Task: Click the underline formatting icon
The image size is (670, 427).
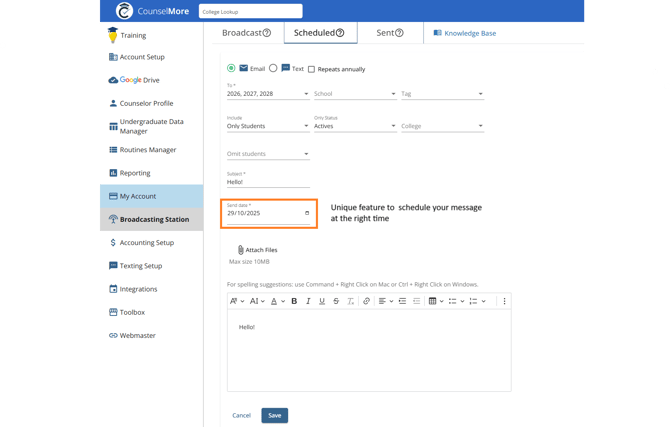Action: 322,301
